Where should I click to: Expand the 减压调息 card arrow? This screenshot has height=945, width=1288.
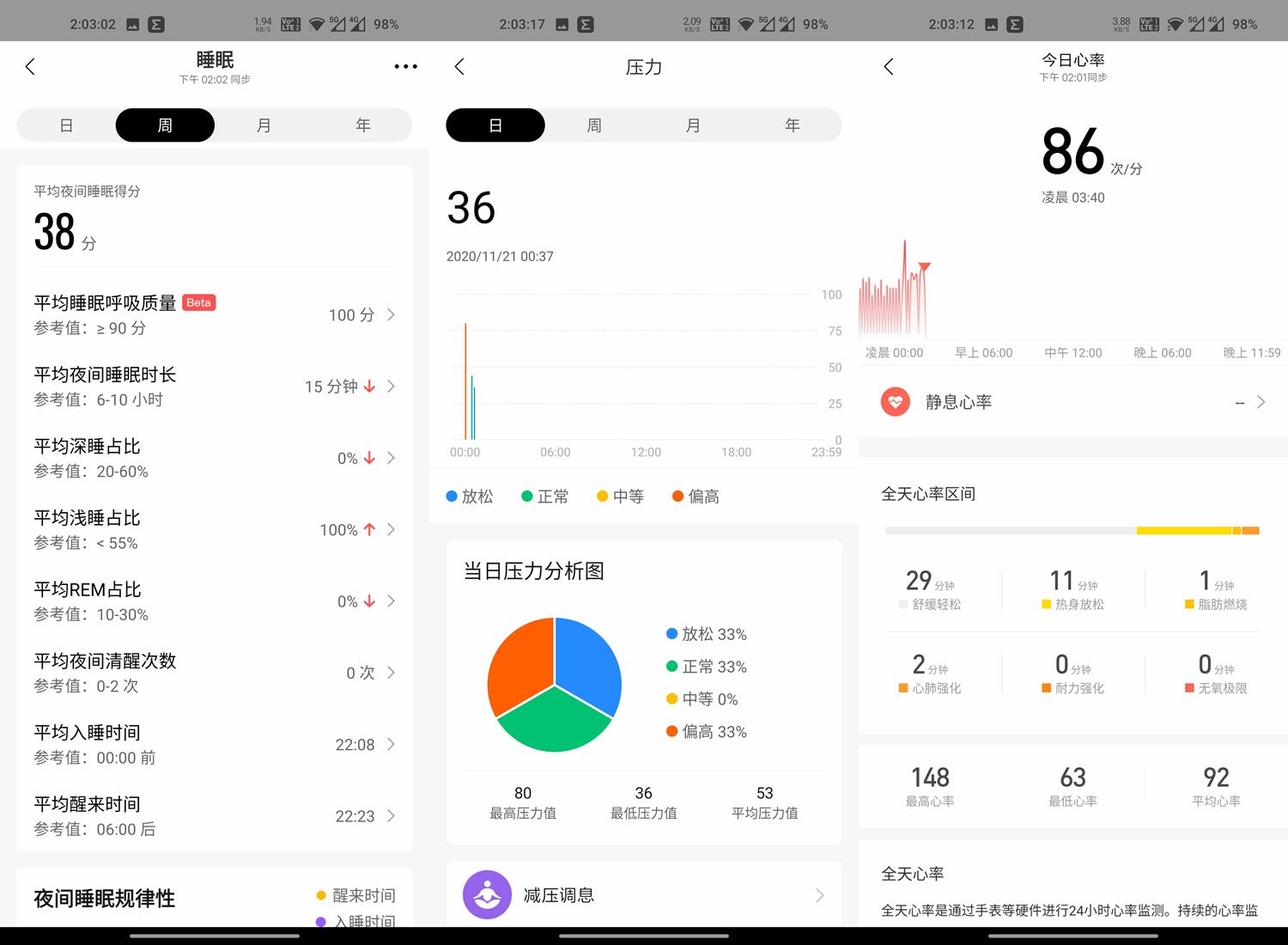(820, 894)
